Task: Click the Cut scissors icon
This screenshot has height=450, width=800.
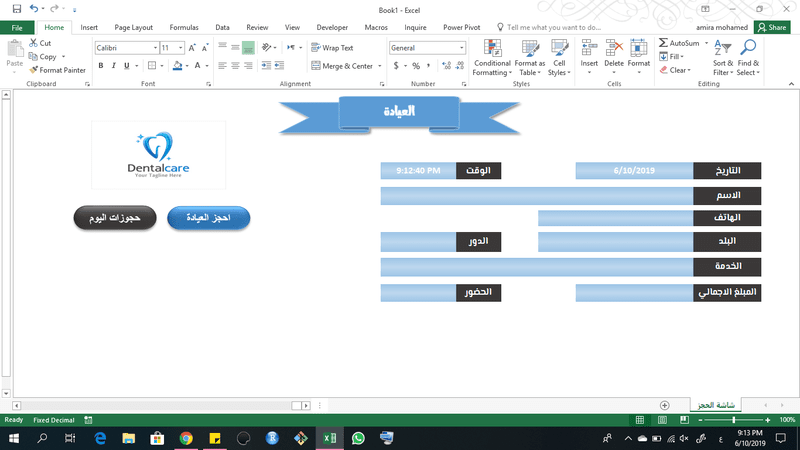Action: point(34,43)
